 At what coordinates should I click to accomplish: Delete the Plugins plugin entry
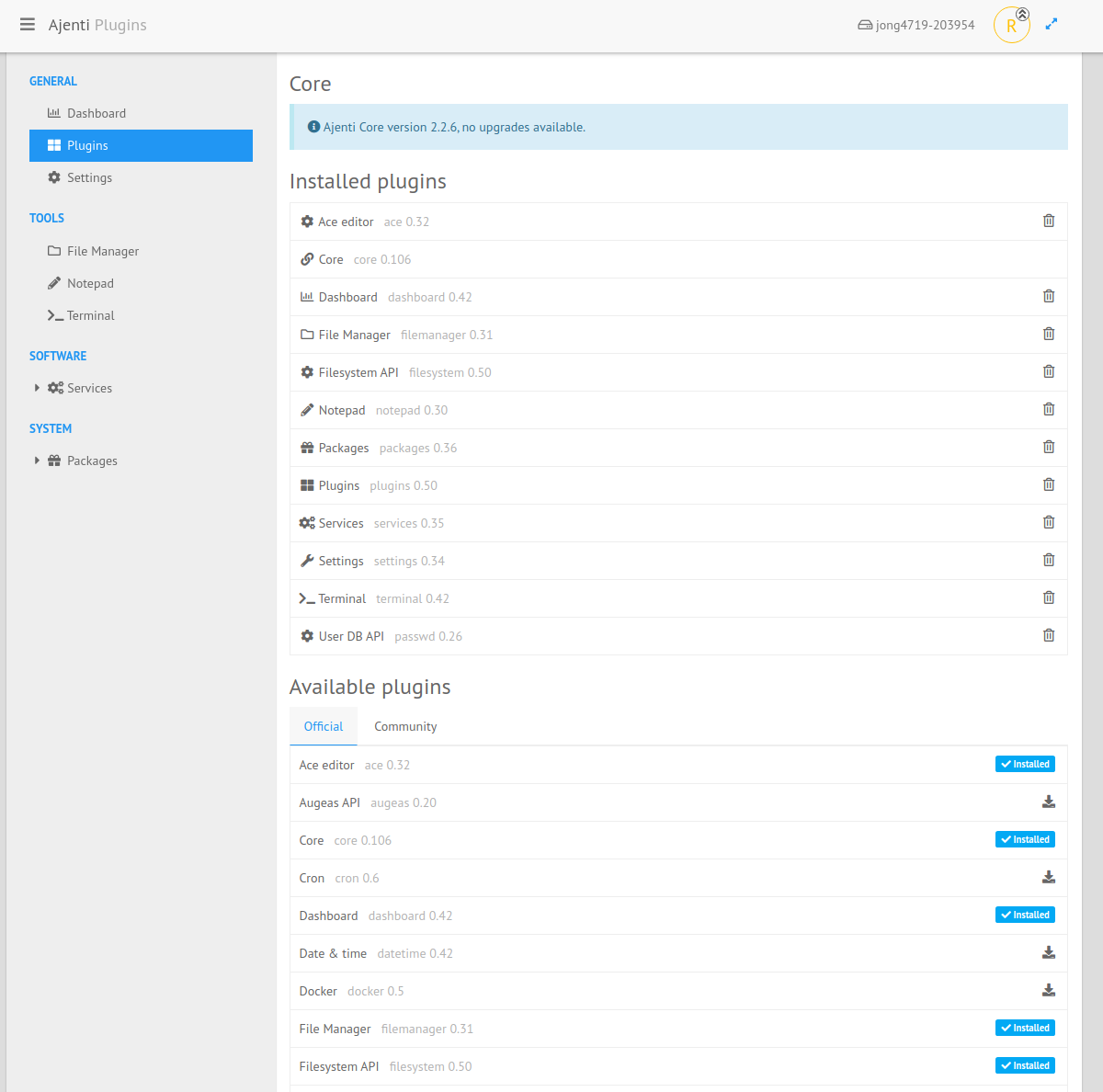point(1049,484)
